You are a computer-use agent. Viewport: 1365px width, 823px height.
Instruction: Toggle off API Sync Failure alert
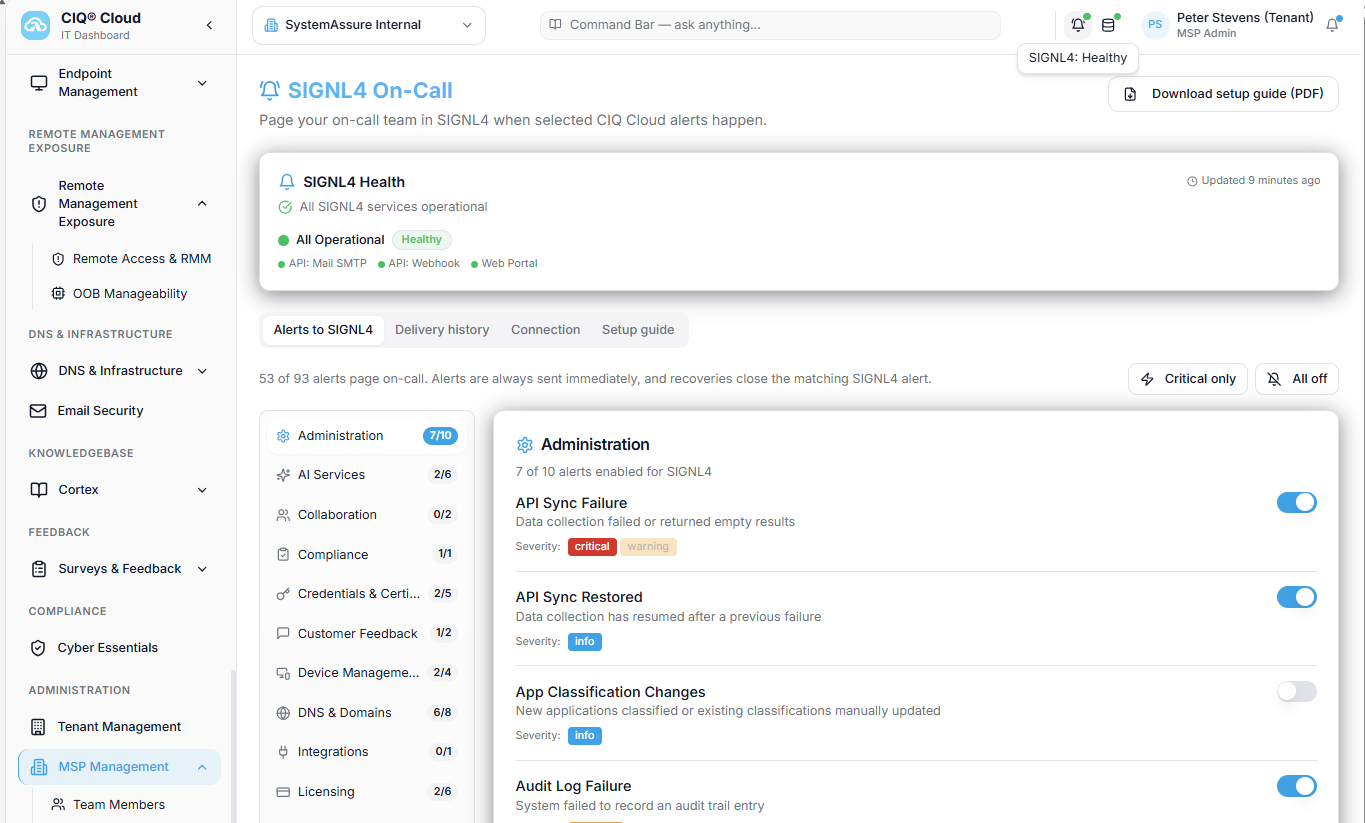tap(1296, 503)
